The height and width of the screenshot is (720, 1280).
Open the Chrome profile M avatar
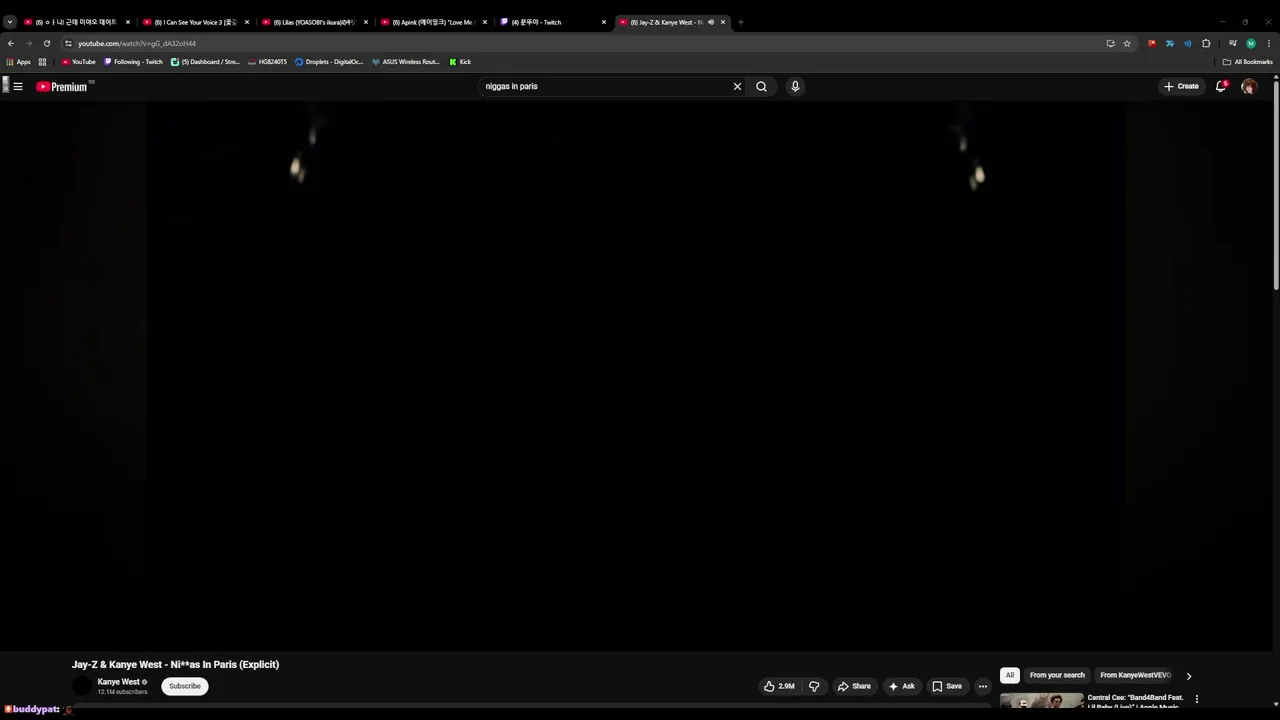tap(1251, 43)
